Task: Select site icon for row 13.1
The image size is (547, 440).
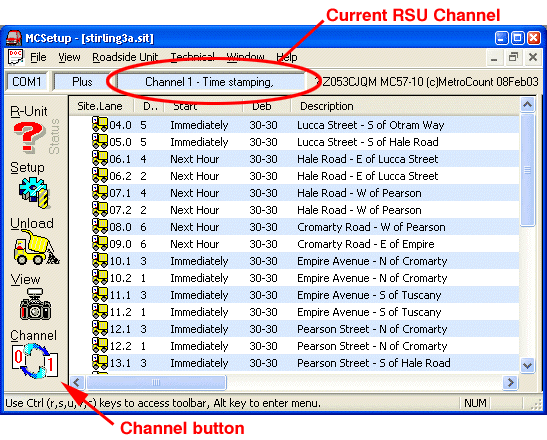Action: click(100, 362)
